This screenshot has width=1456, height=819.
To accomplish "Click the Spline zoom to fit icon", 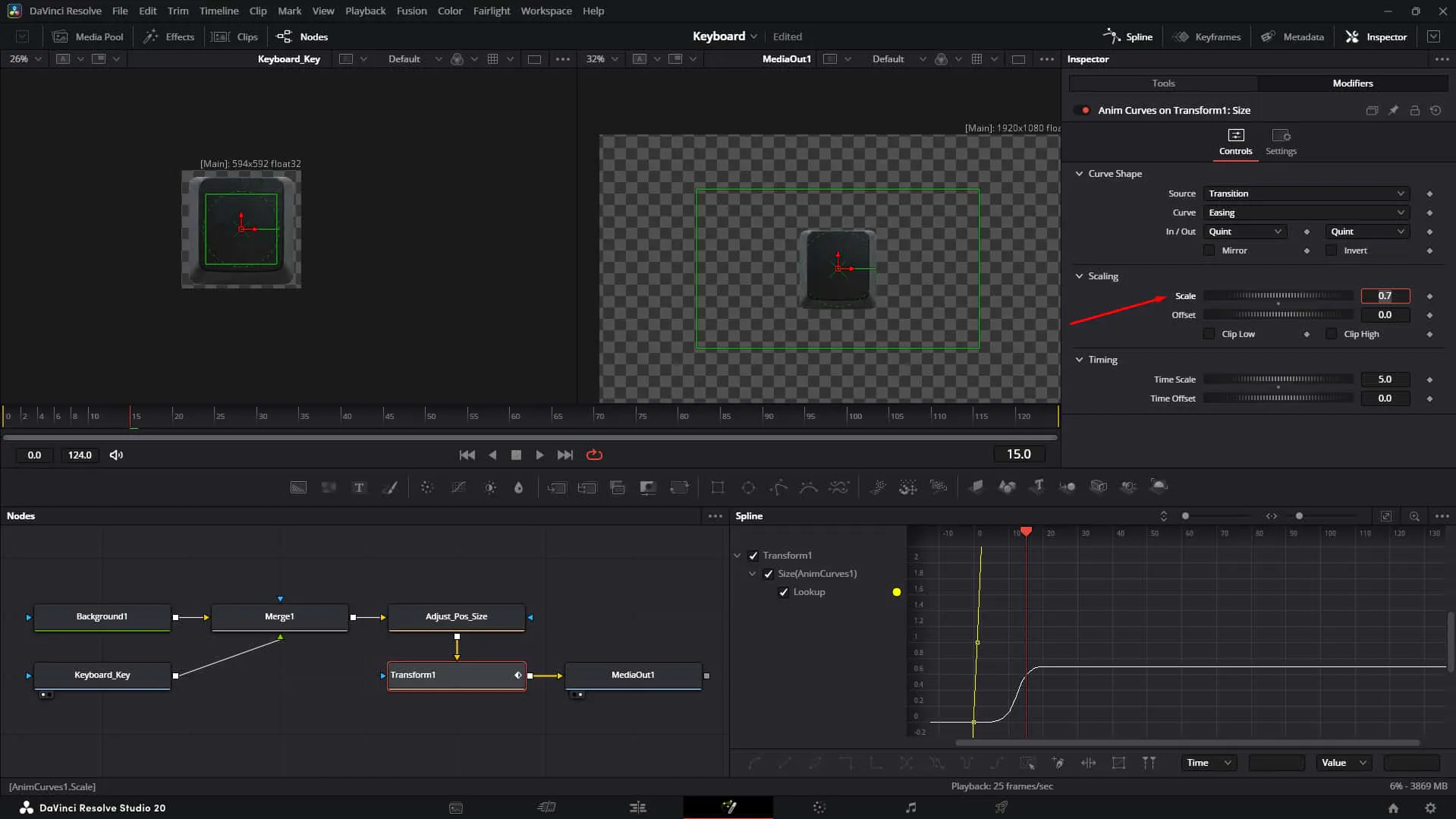I will click(x=1385, y=516).
